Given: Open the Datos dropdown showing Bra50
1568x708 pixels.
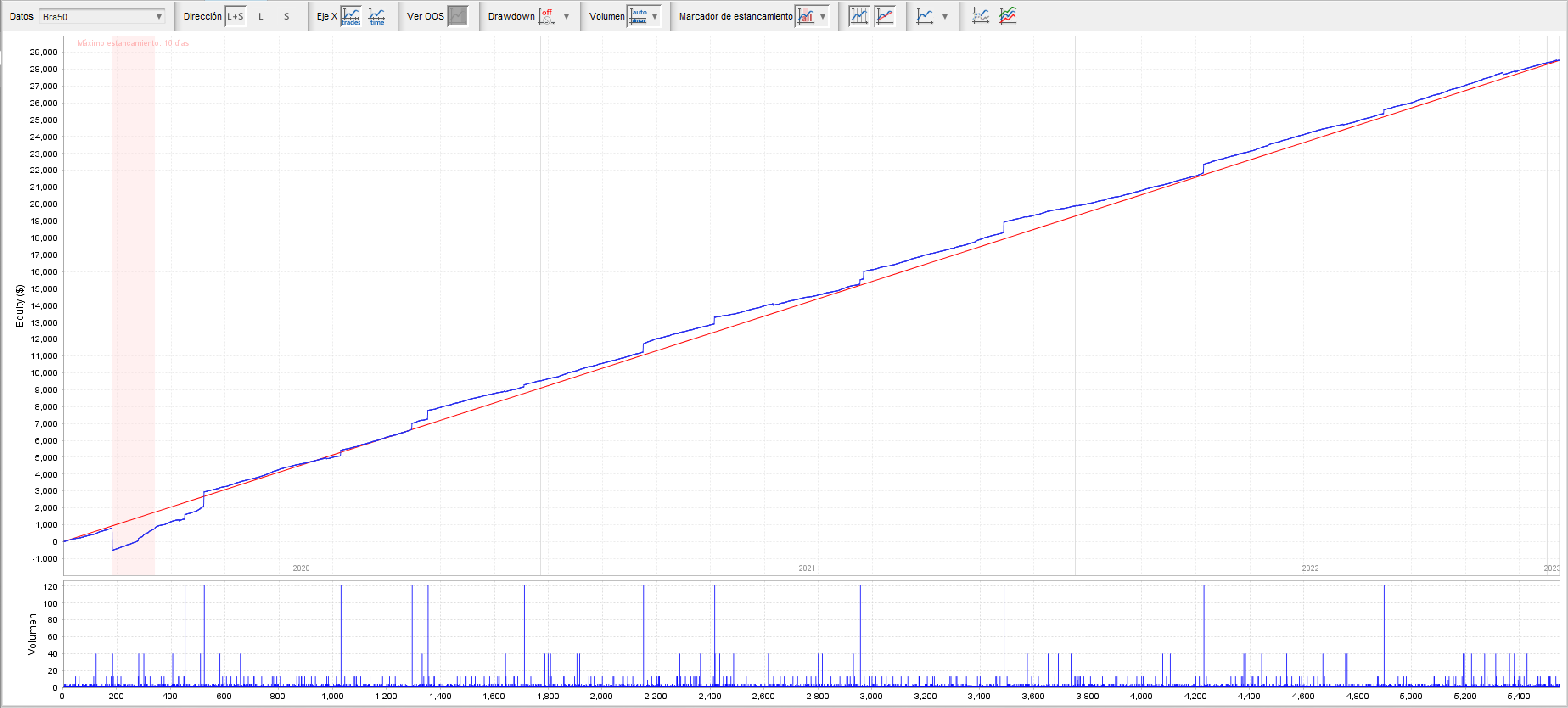Looking at the screenshot, I should click(x=102, y=17).
